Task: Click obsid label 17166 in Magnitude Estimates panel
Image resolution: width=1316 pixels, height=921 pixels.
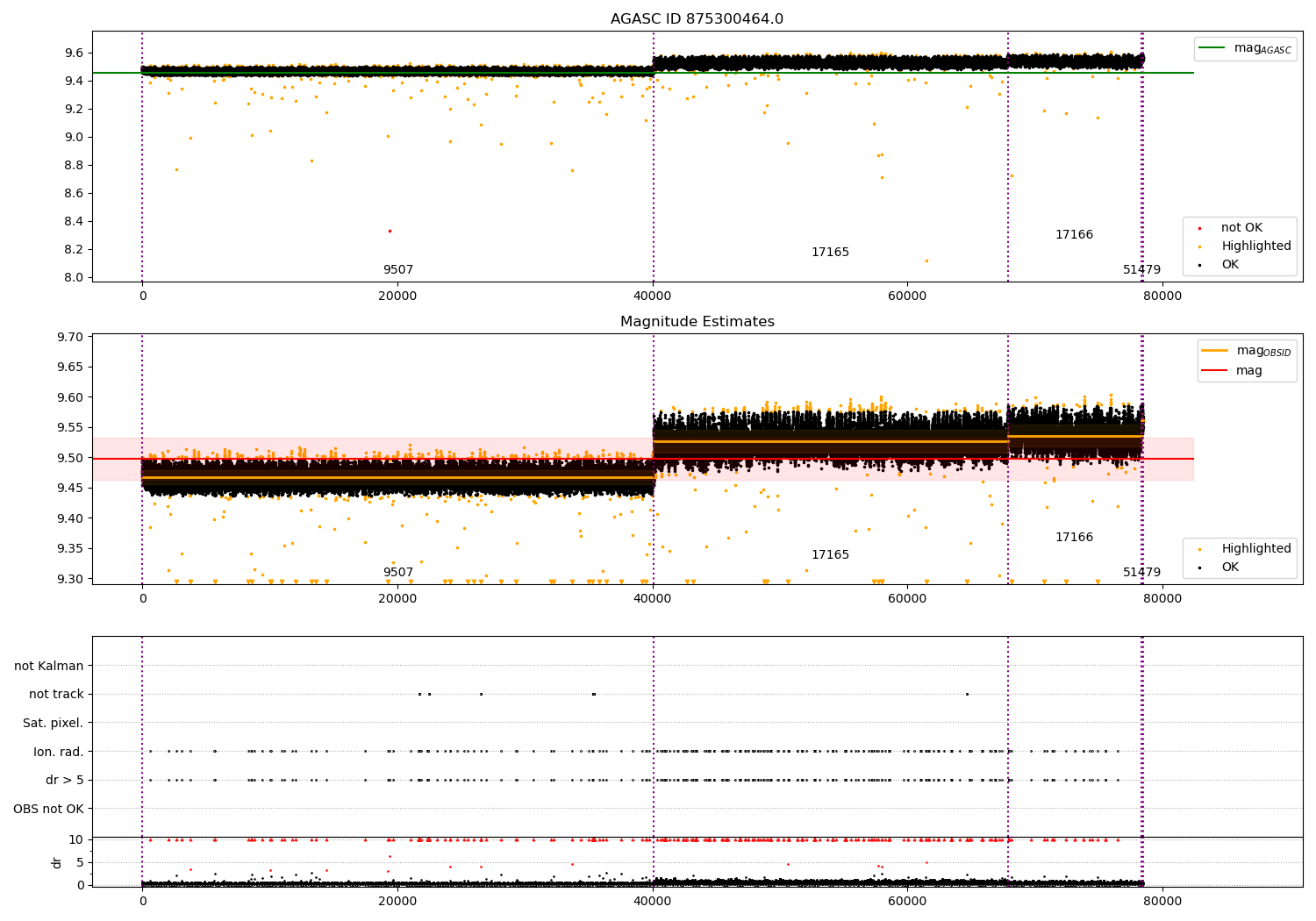Action: (x=1074, y=538)
